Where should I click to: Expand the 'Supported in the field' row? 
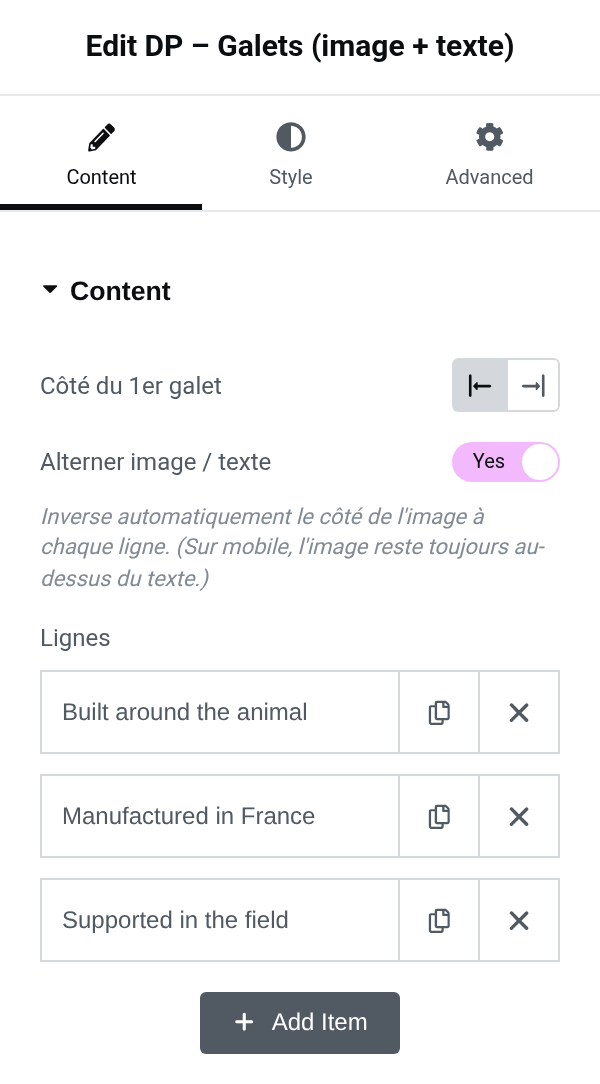coord(220,920)
